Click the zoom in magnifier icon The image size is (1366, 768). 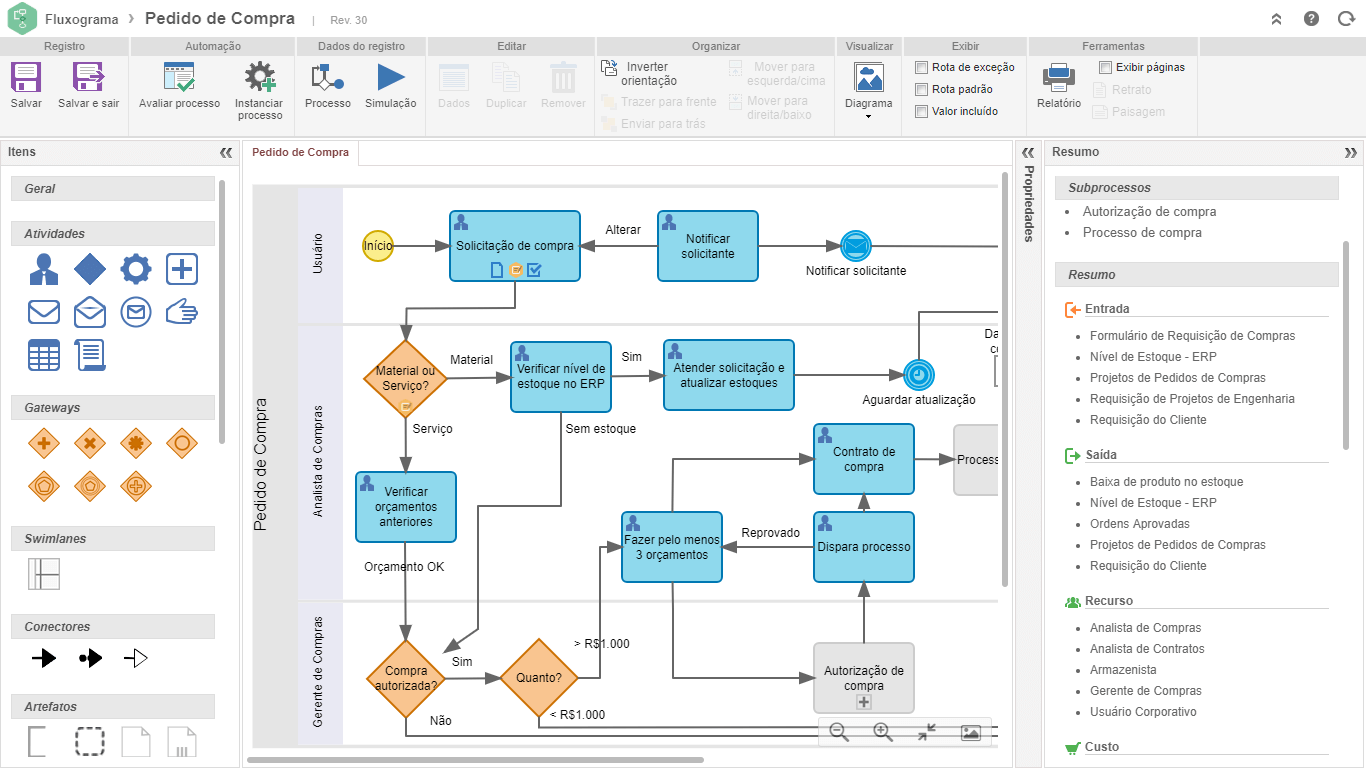(x=883, y=732)
